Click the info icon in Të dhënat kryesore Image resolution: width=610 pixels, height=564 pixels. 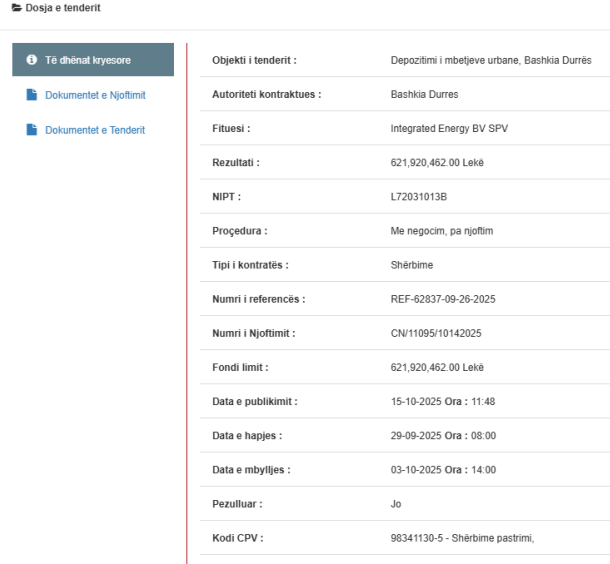(x=32, y=60)
